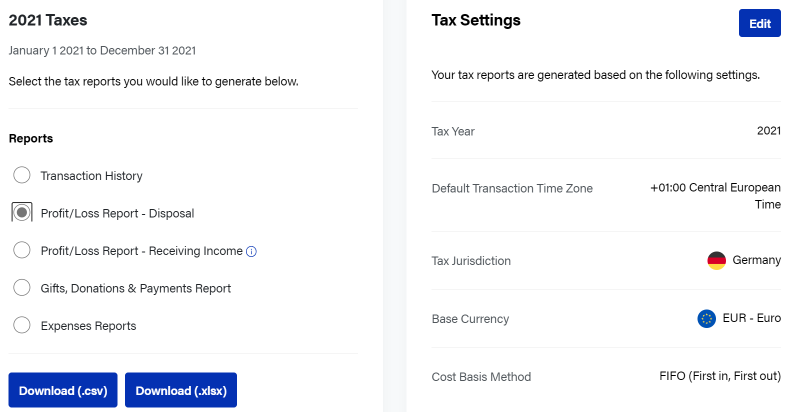Screen dimensions: 795x412
Task: Edit the Tax Settings
Action: coord(760,23)
